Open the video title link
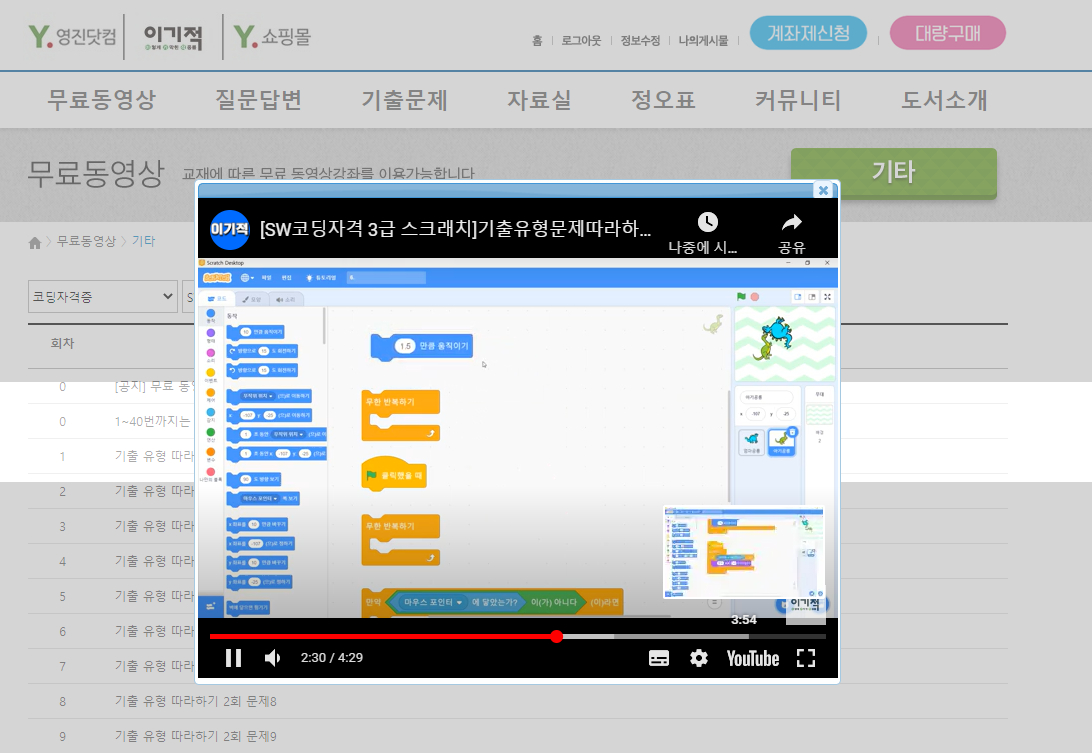Screen dimensions: 1092x753 coord(455,228)
